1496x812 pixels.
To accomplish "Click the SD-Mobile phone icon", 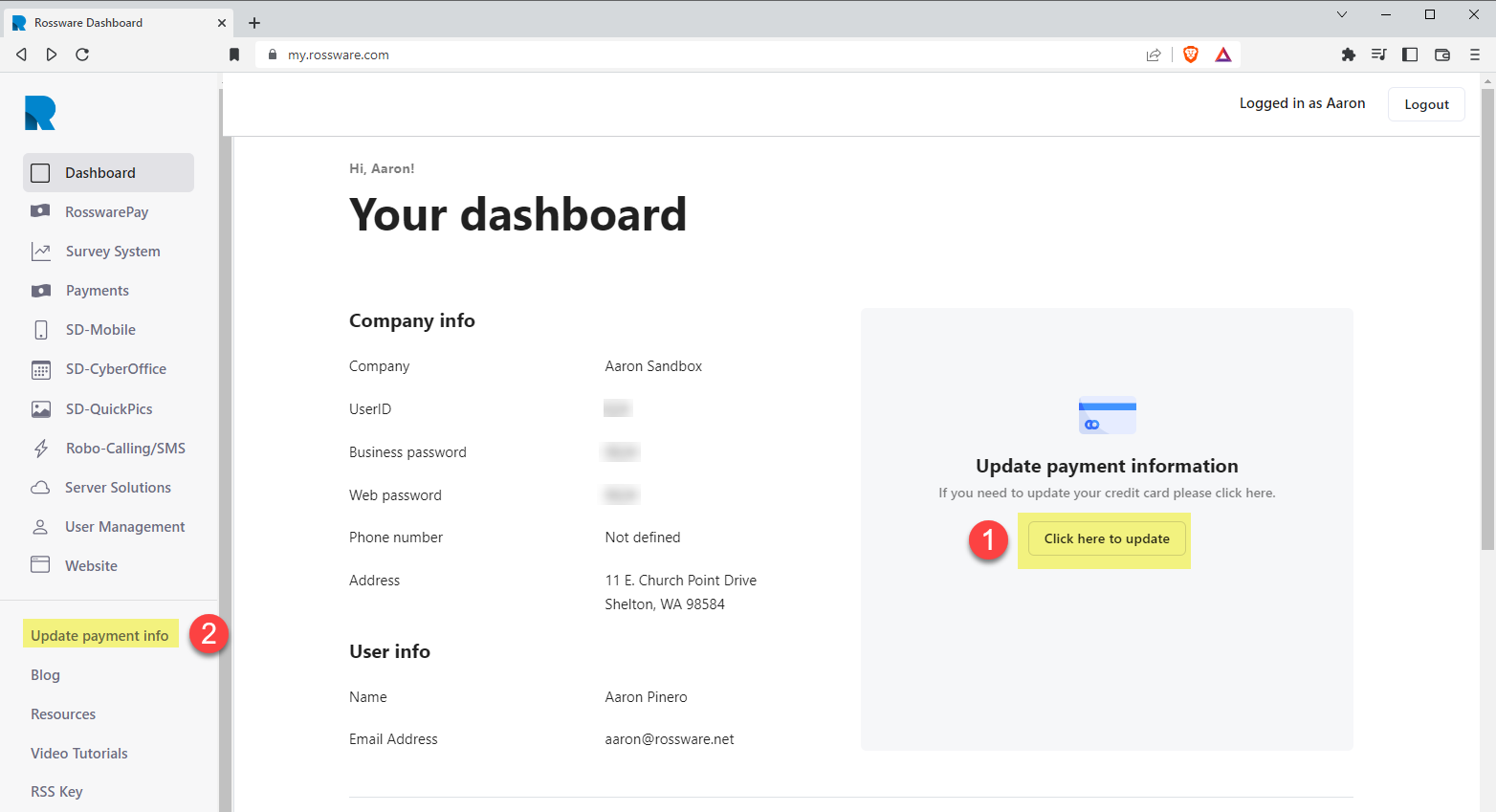I will [40, 330].
